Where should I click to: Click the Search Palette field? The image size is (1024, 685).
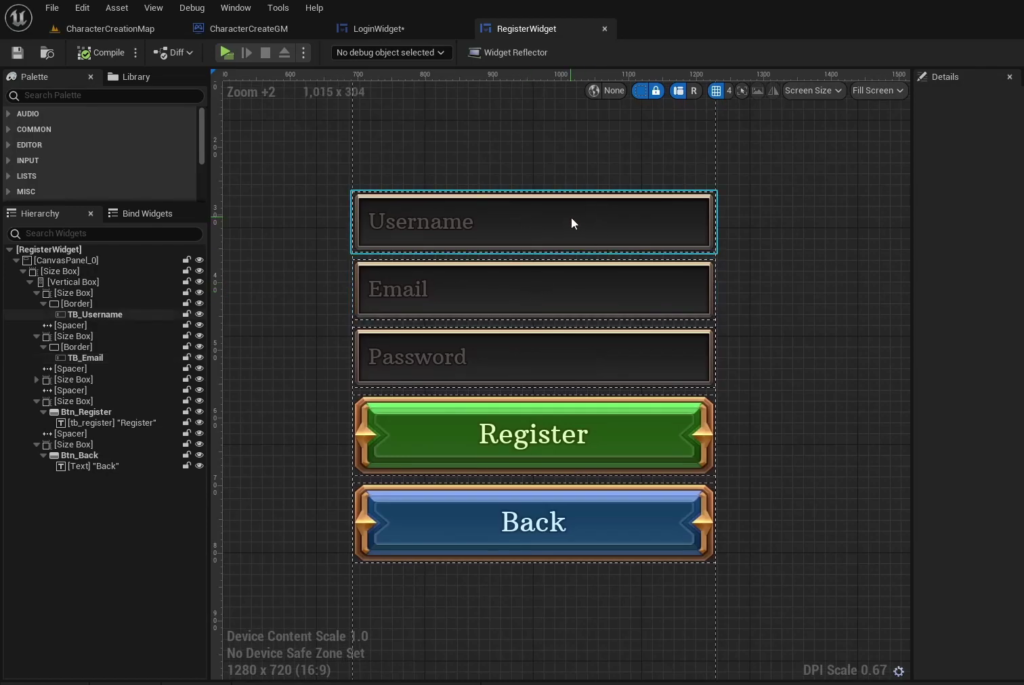point(104,95)
